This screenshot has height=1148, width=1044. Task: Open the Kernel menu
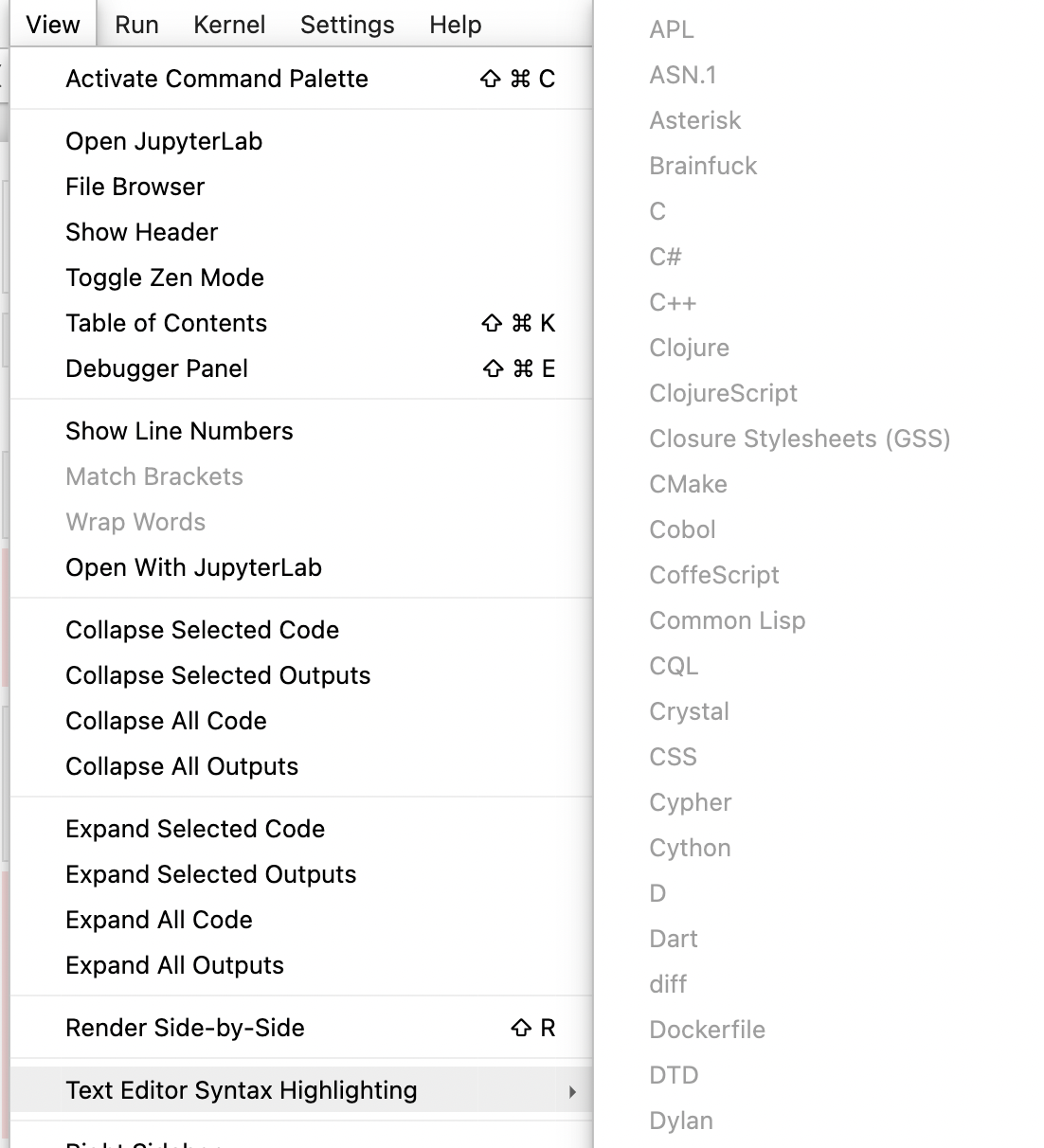pyautogui.click(x=229, y=25)
